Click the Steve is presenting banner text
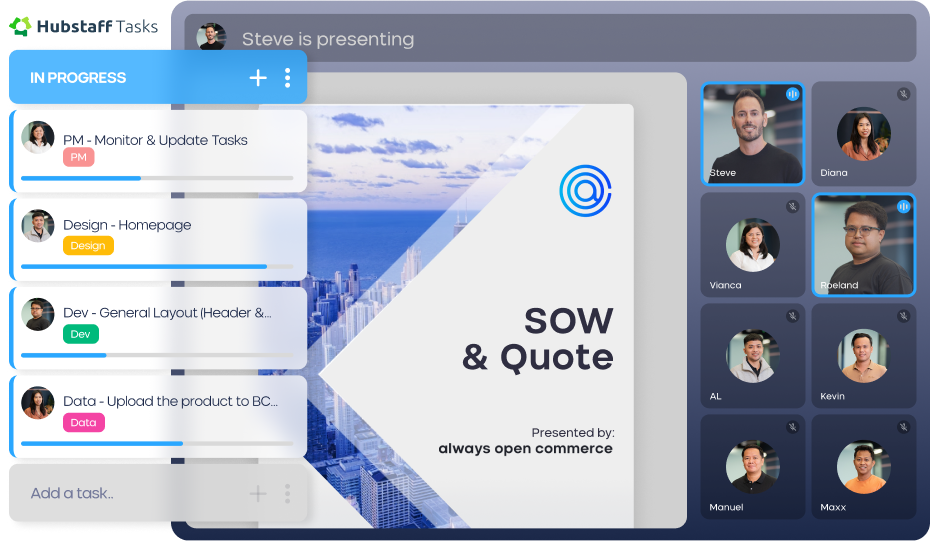Screen dimensions: 930x541 click(328, 39)
